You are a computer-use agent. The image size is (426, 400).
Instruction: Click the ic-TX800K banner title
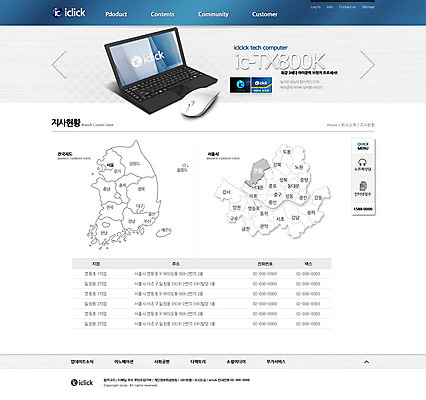pyautogui.click(x=279, y=62)
